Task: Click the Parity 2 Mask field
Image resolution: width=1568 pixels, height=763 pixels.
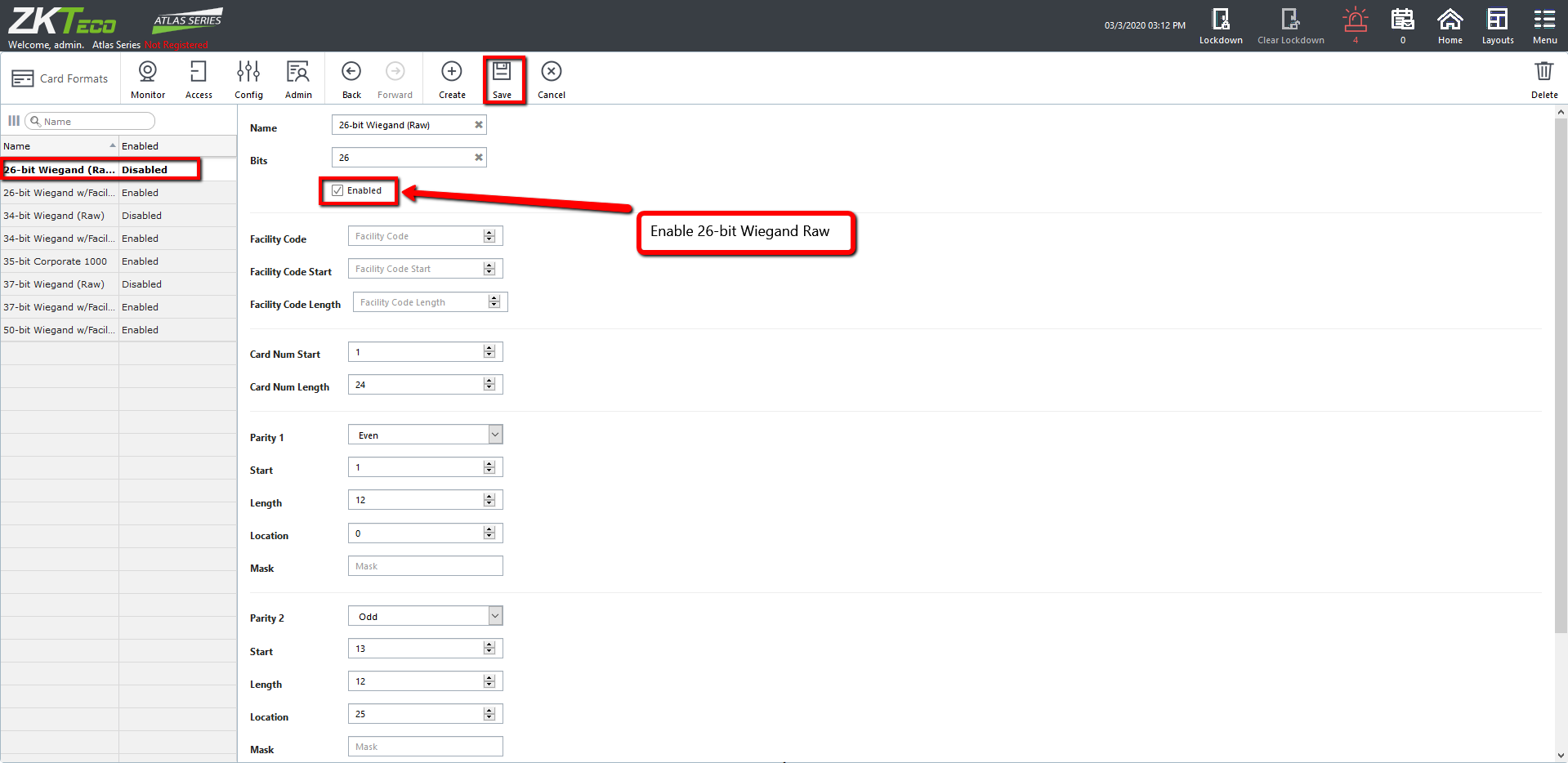Action: [x=425, y=747]
